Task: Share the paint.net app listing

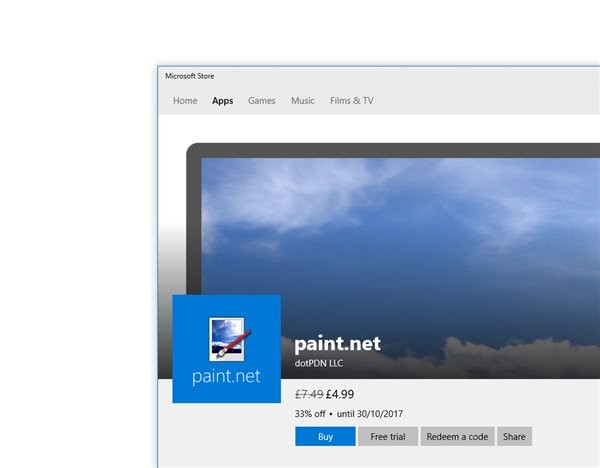Action: pyautogui.click(x=514, y=436)
